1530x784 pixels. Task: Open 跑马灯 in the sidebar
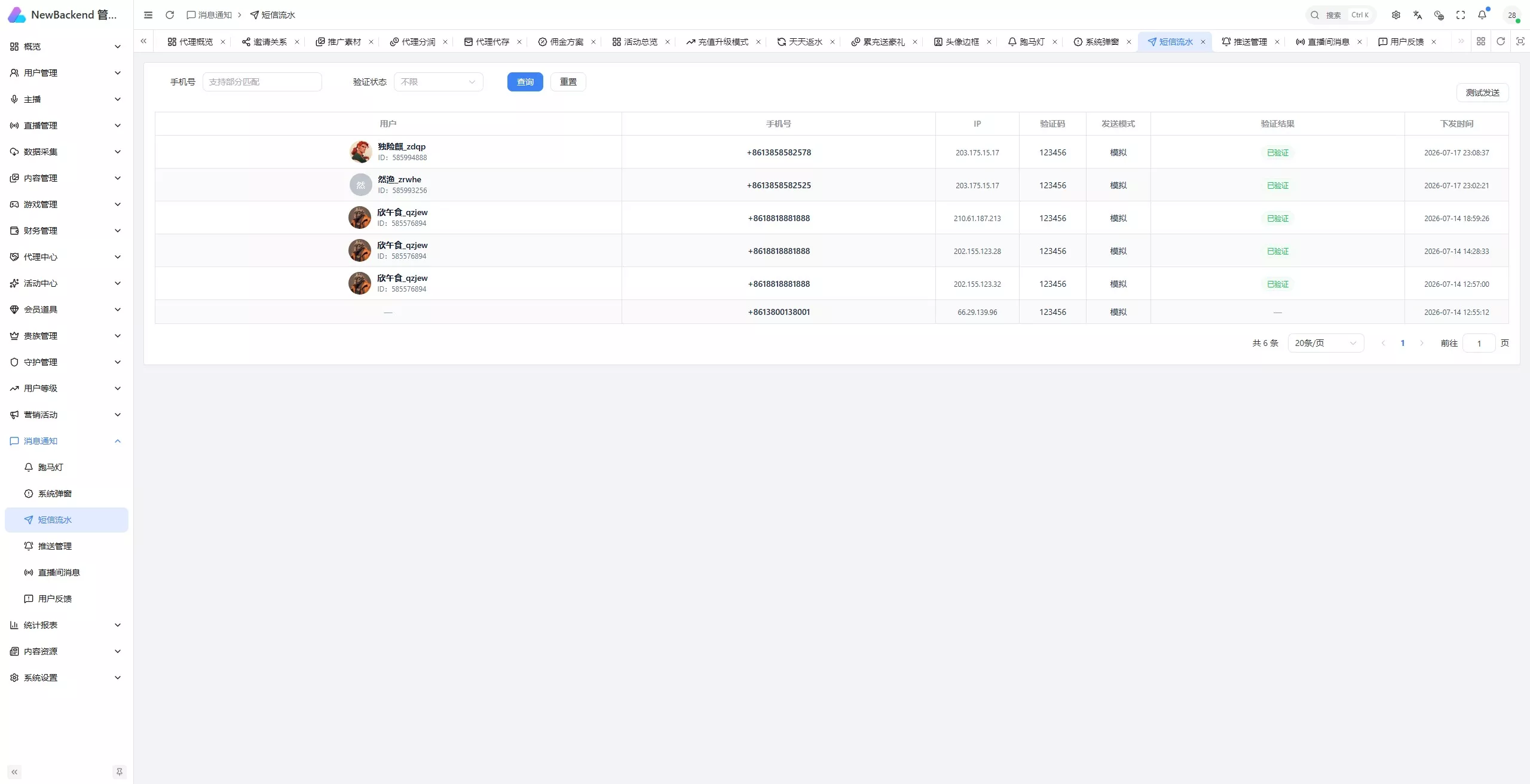pos(66,467)
